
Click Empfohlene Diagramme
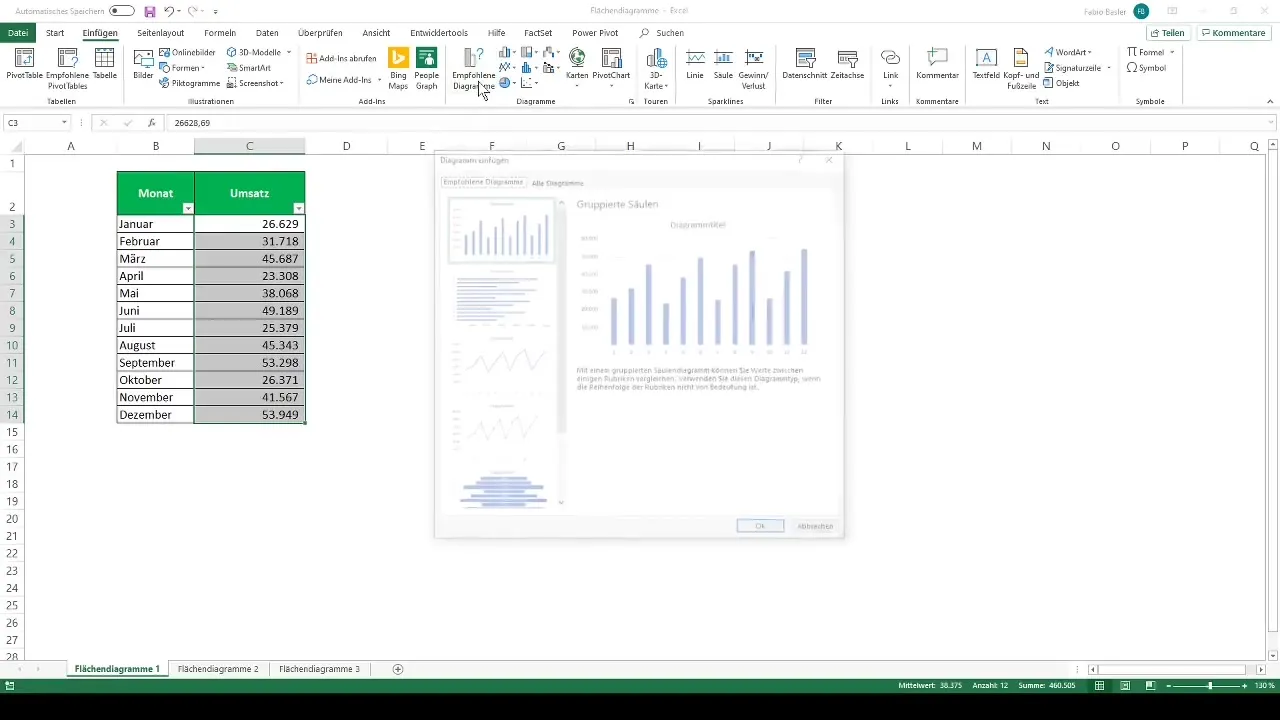(x=473, y=68)
